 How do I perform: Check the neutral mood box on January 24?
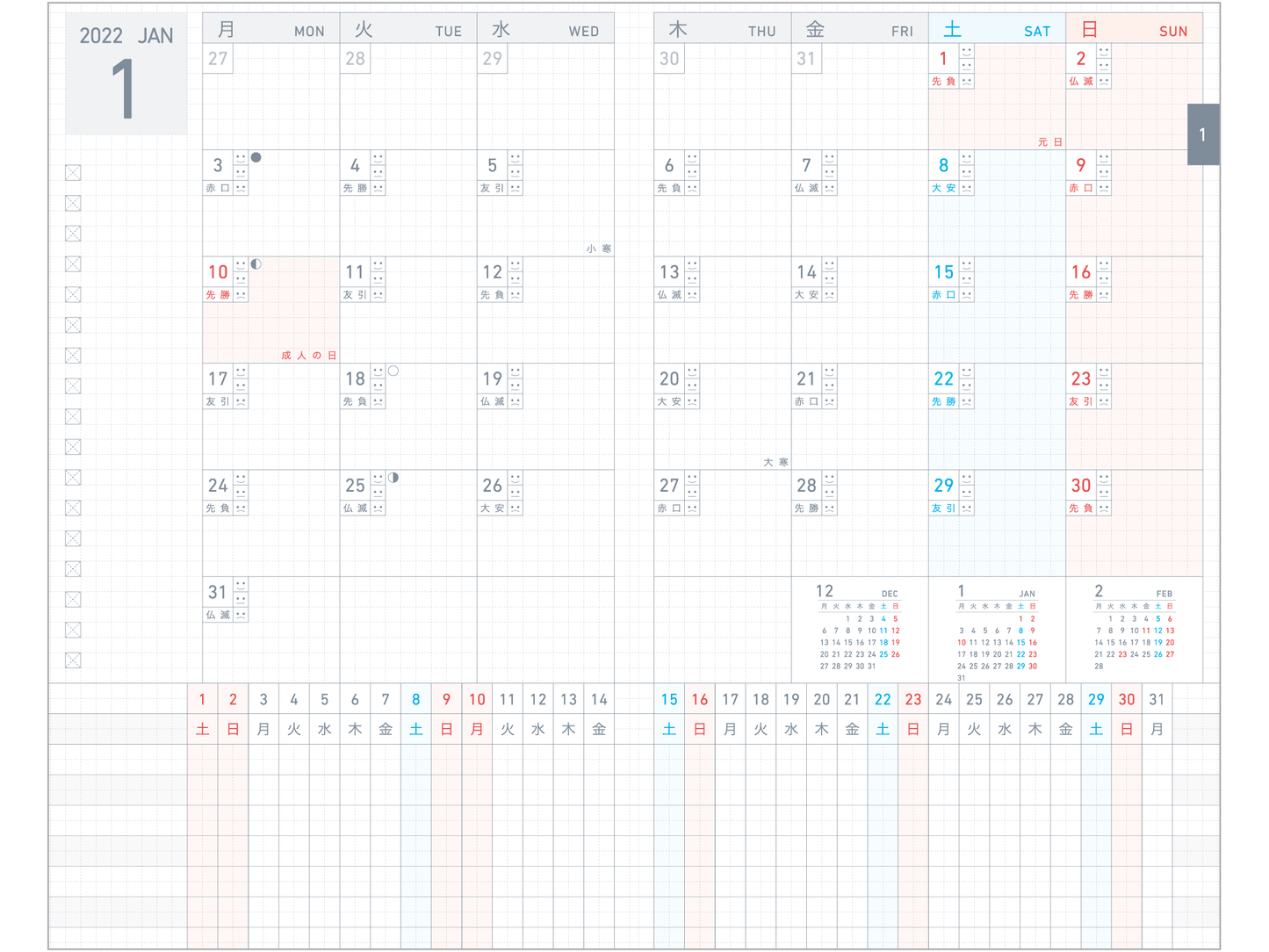[241, 493]
